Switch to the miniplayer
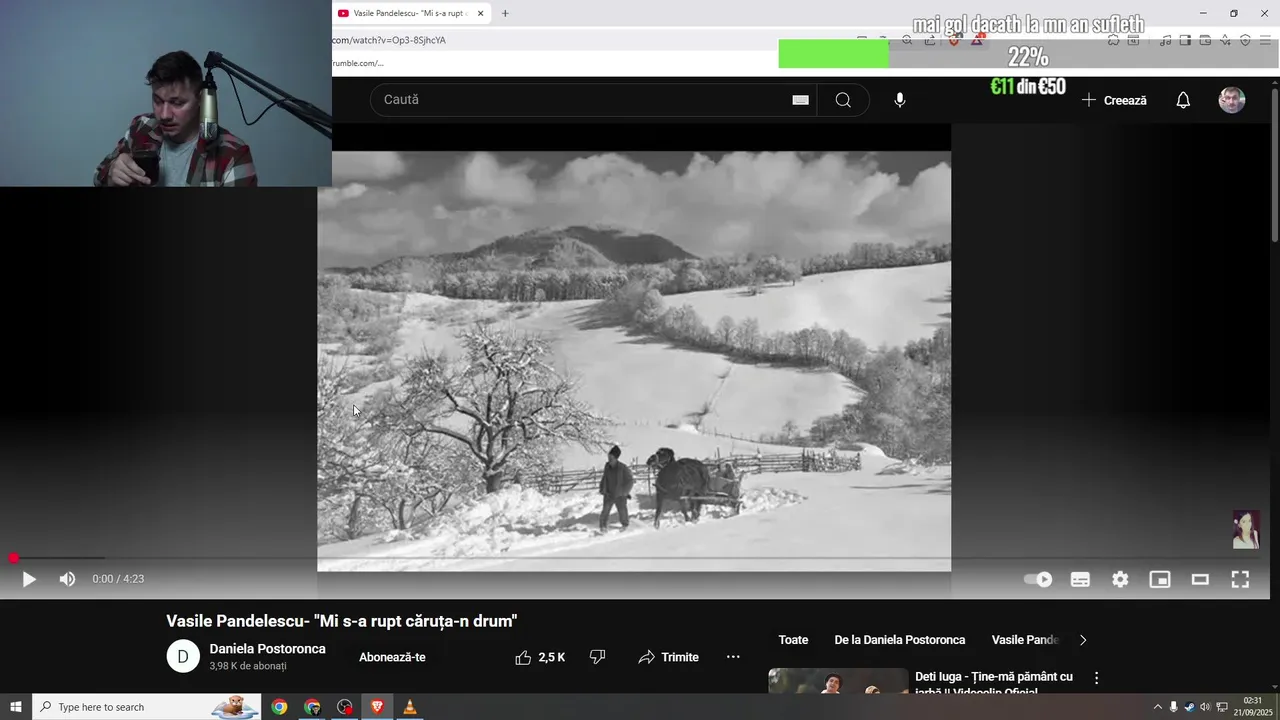Image resolution: width=1280 pixels, height=720 pixels. (1160, 579)
